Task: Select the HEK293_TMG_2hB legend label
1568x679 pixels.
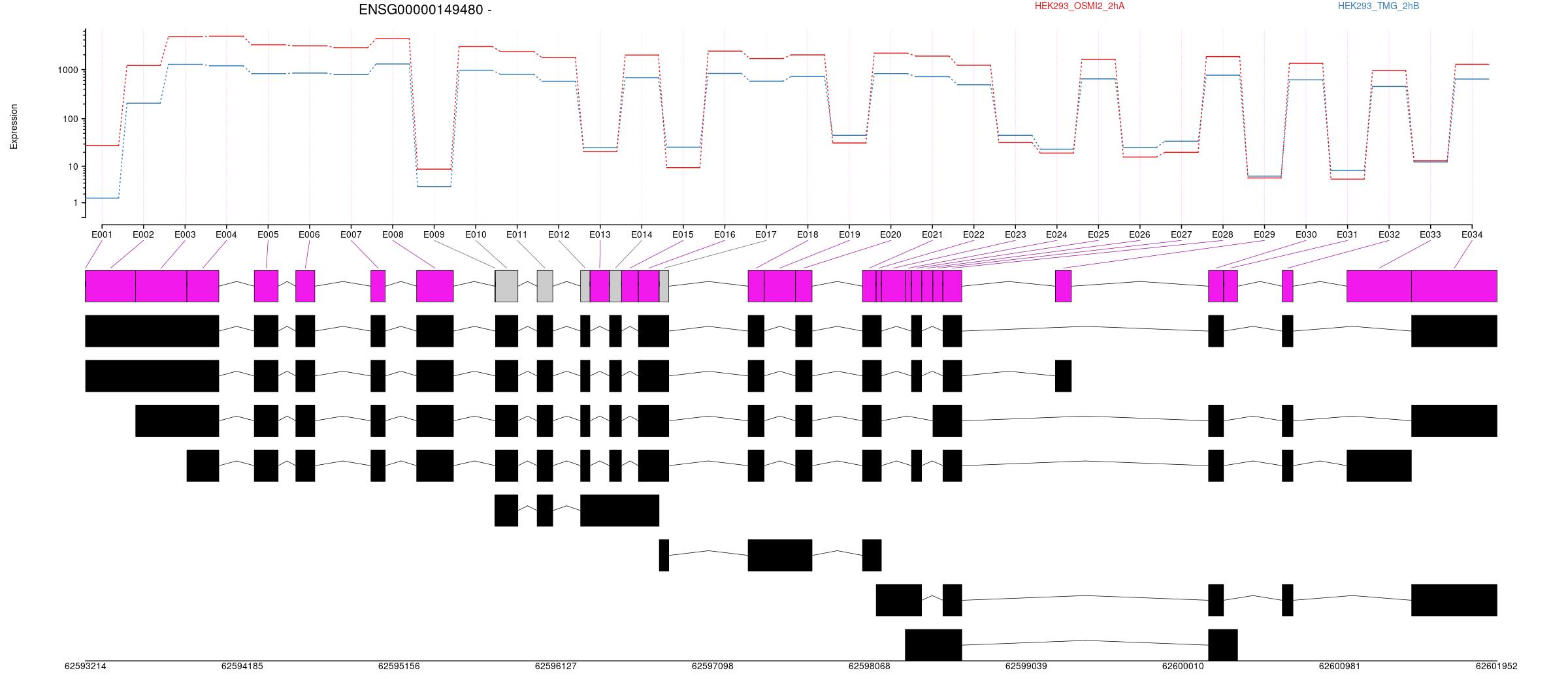Action: (x=1379, y=6)
